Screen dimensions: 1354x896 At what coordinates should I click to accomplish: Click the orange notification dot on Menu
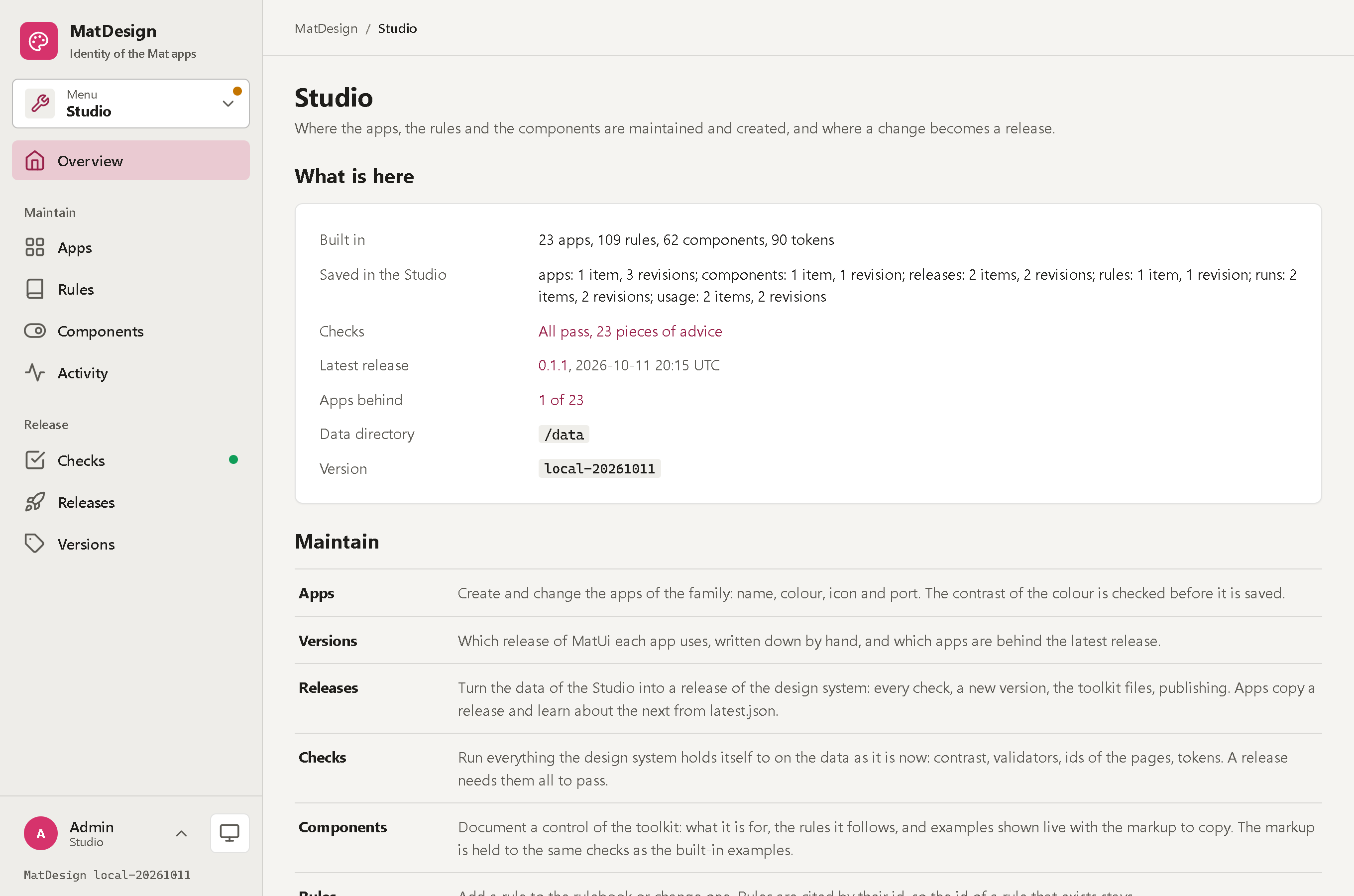tap(237, 91)
